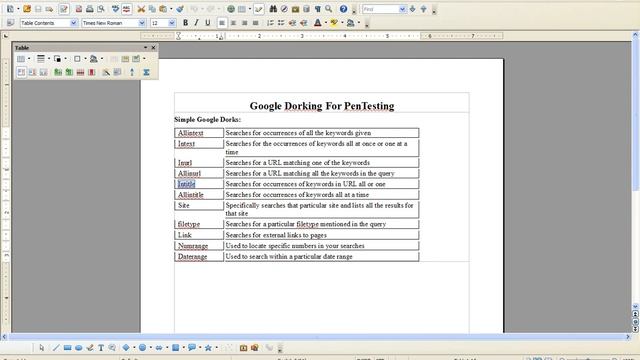Open the Zoom magnifier tool
Viewport: 640px width, 360px height.
click(329, 9)
